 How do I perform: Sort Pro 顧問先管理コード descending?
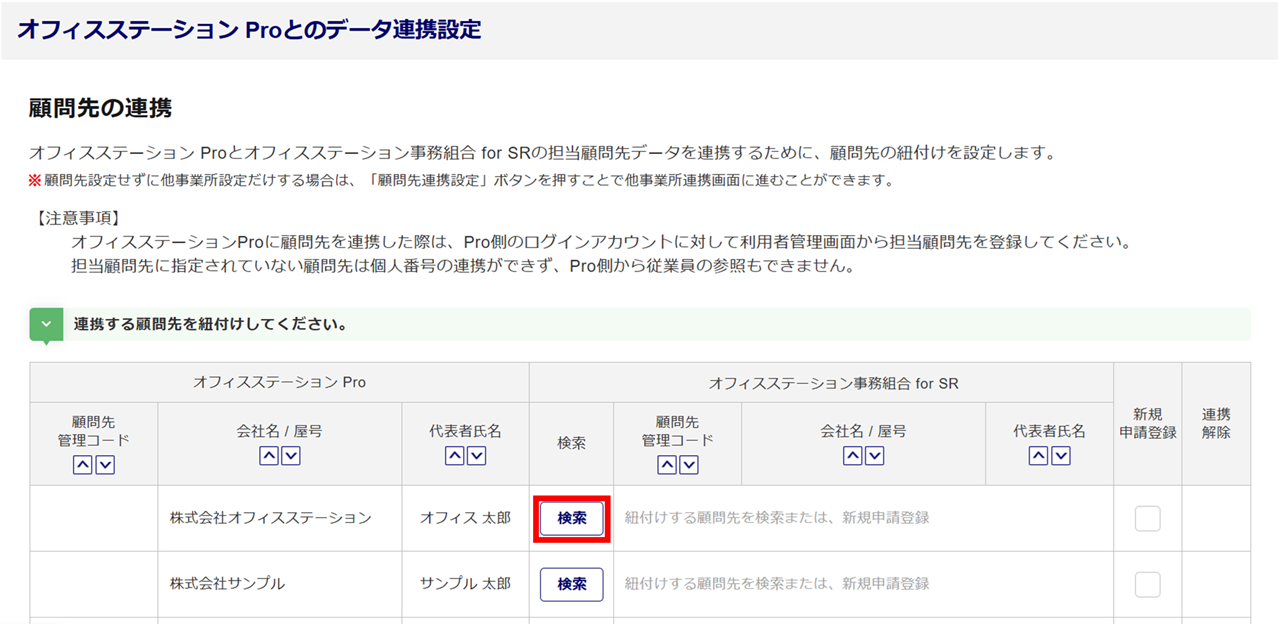pyautogui.click(x=105, y=465)
